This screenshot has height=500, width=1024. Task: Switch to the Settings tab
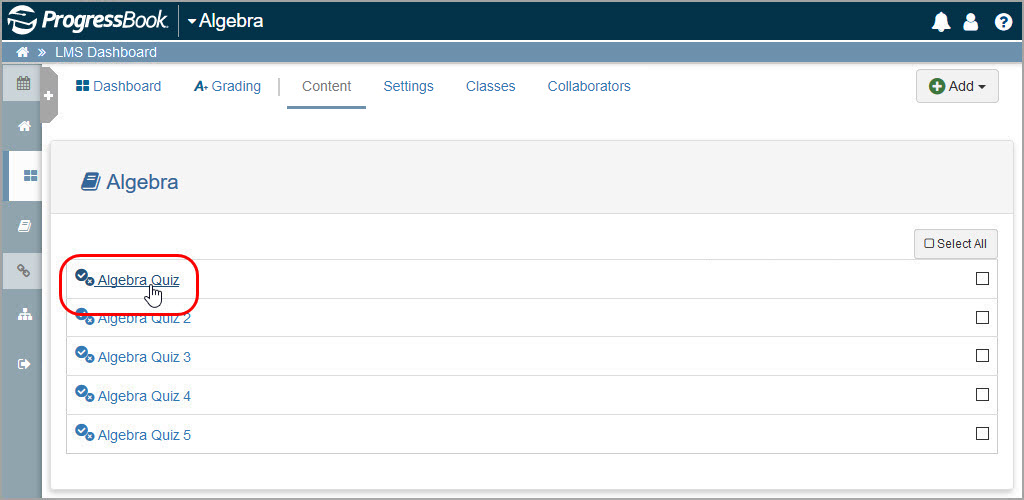click(408, 86)
